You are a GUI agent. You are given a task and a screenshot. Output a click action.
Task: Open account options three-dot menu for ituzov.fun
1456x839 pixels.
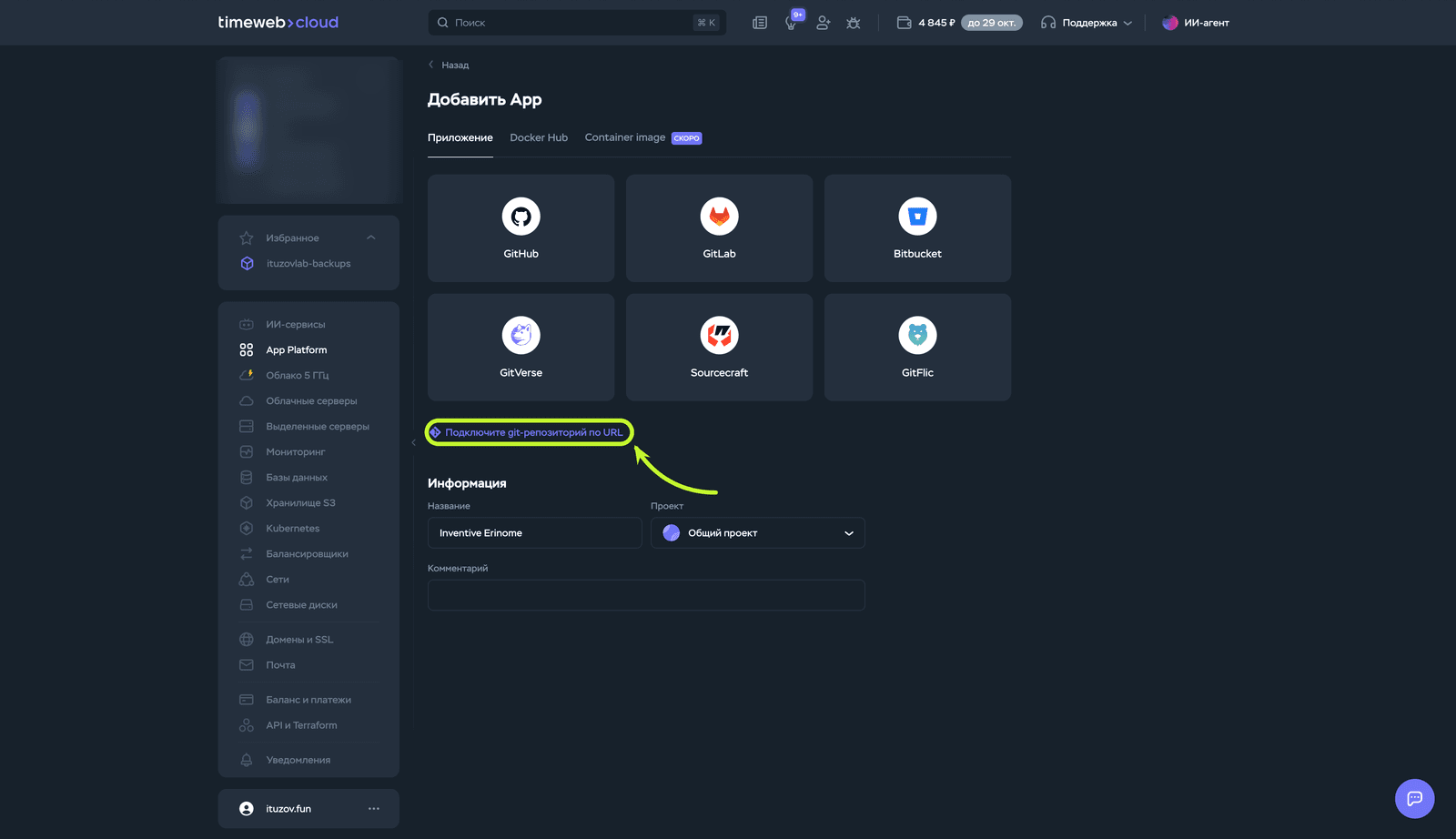click(x=374, y=809)
